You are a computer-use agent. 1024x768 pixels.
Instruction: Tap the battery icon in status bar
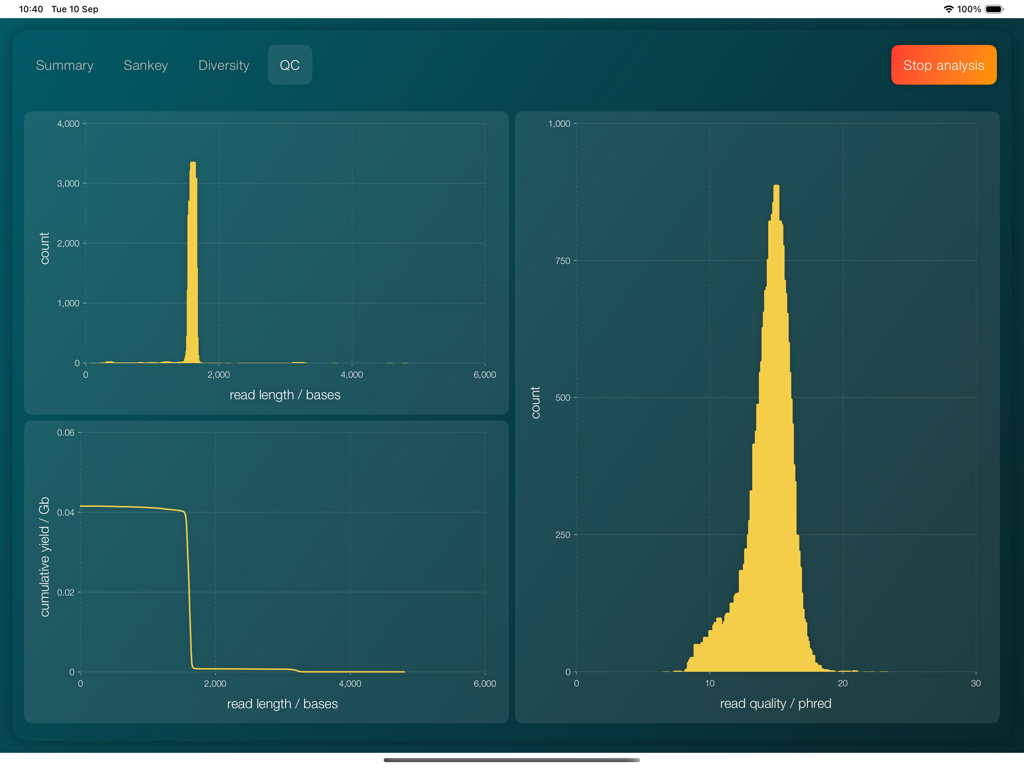(994, 9)
